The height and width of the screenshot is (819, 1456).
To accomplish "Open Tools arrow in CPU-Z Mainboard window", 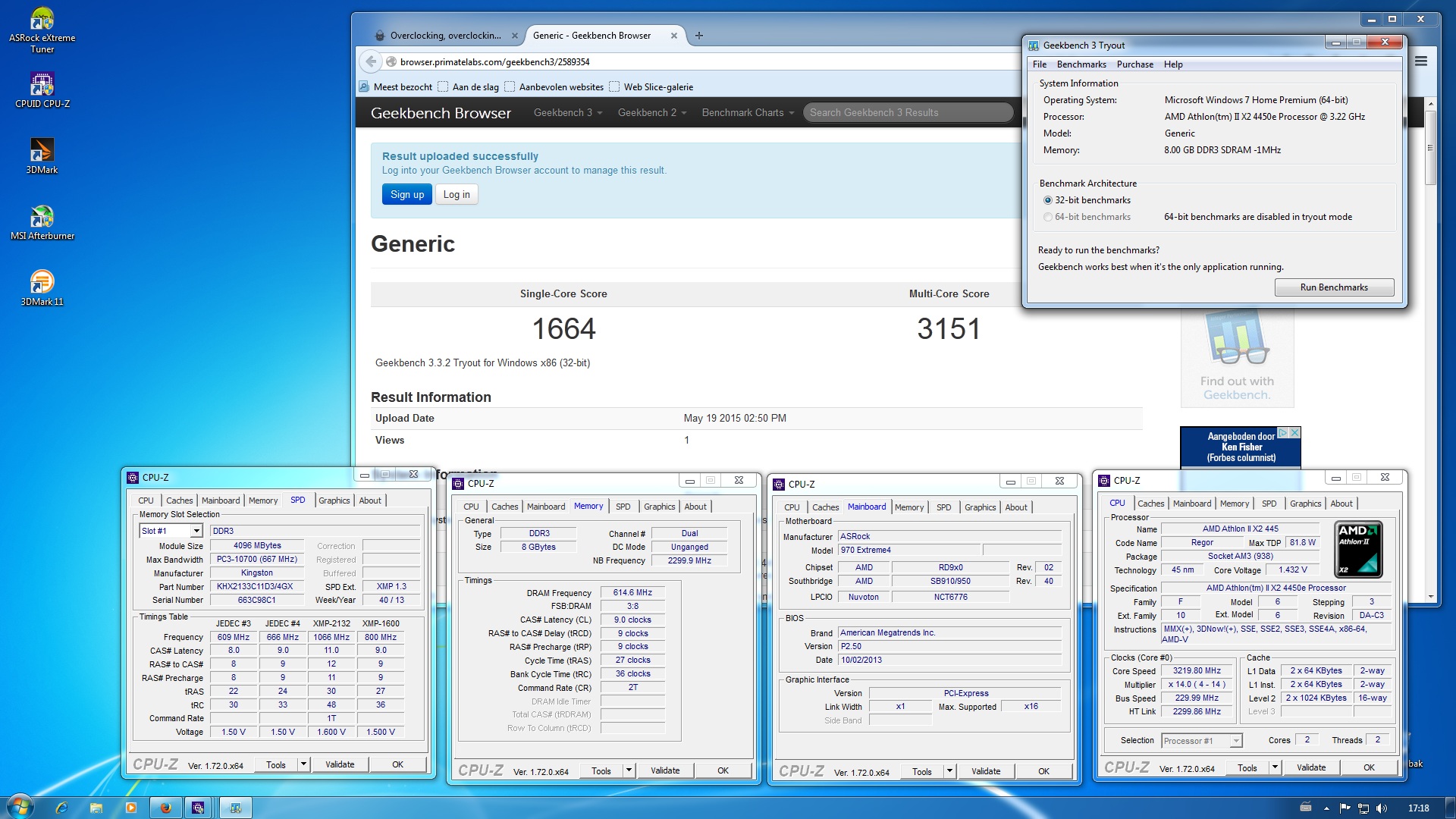I will point(949,771).
